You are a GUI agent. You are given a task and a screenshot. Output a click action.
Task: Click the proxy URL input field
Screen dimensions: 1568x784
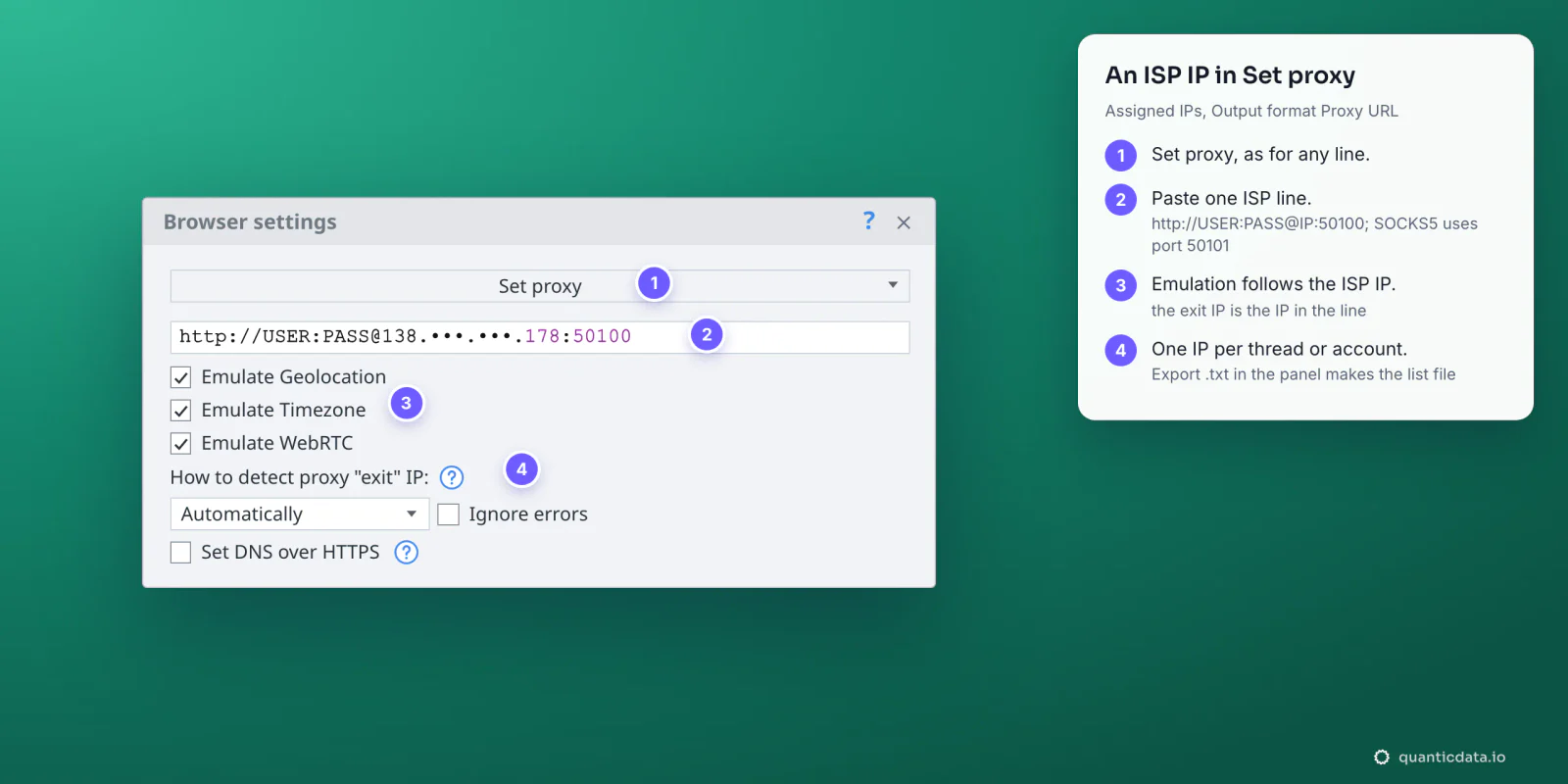point(540,337)
